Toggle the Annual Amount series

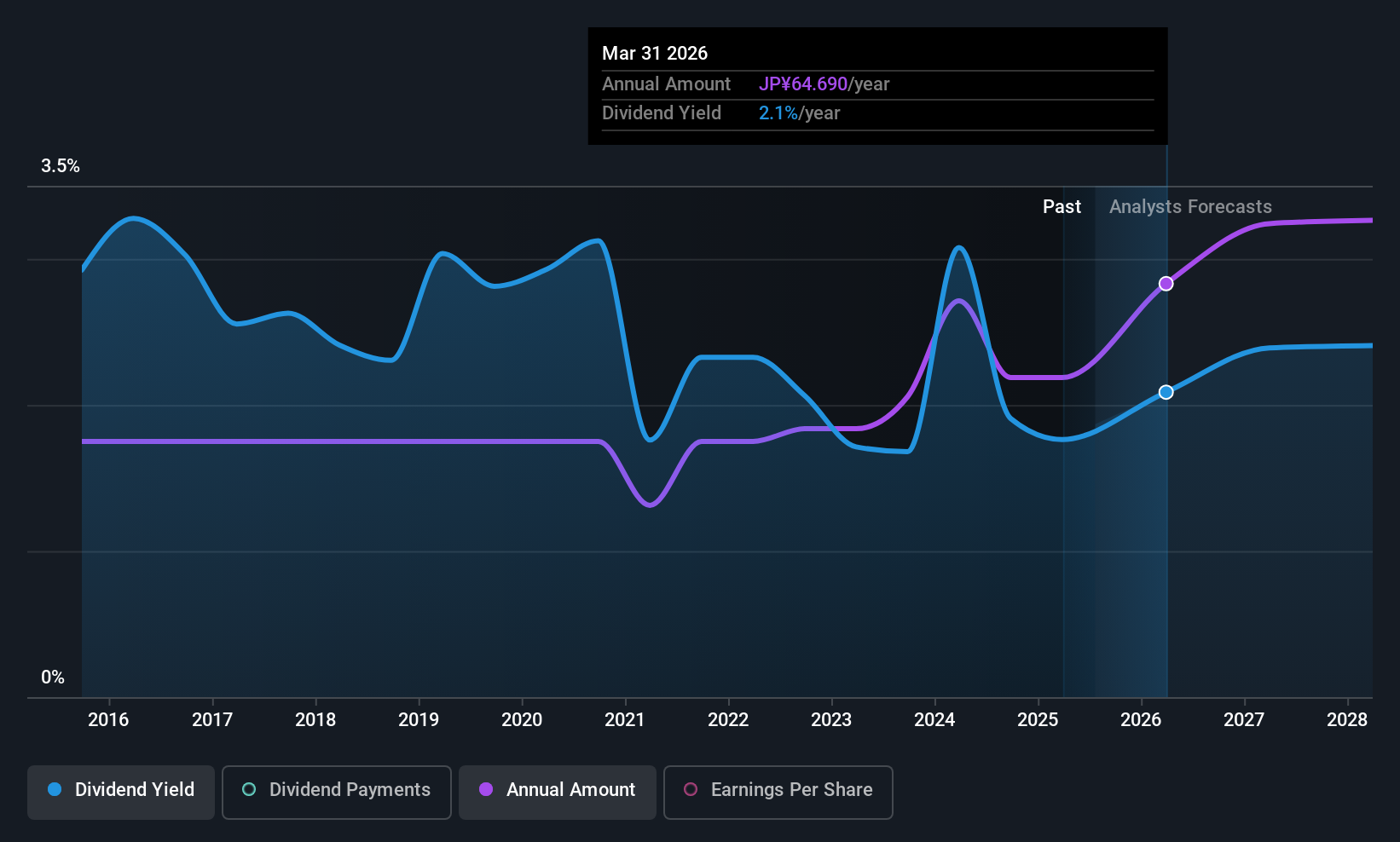pyautogui.click(x=558, y=792)
